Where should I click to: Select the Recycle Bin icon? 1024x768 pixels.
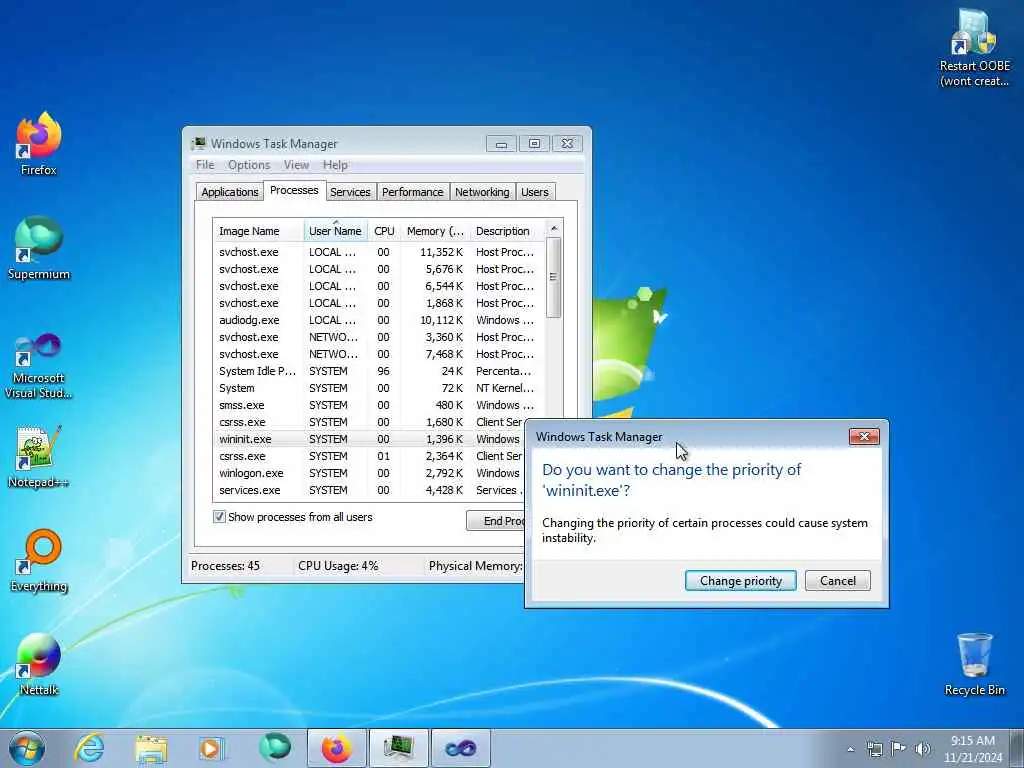tap(974, 664)
